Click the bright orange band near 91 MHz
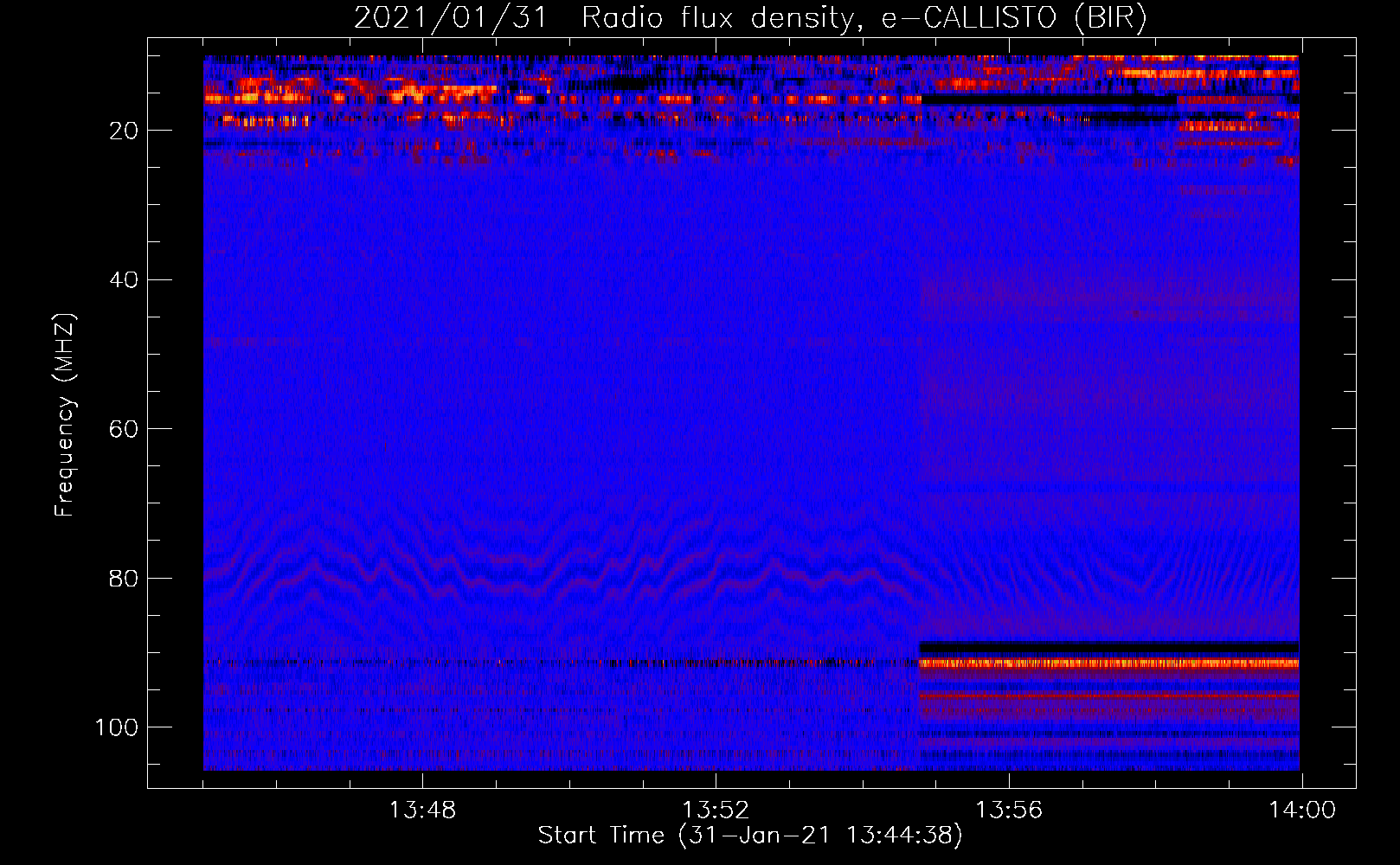The image size is (1400, 865). [x=1108, y=663]
